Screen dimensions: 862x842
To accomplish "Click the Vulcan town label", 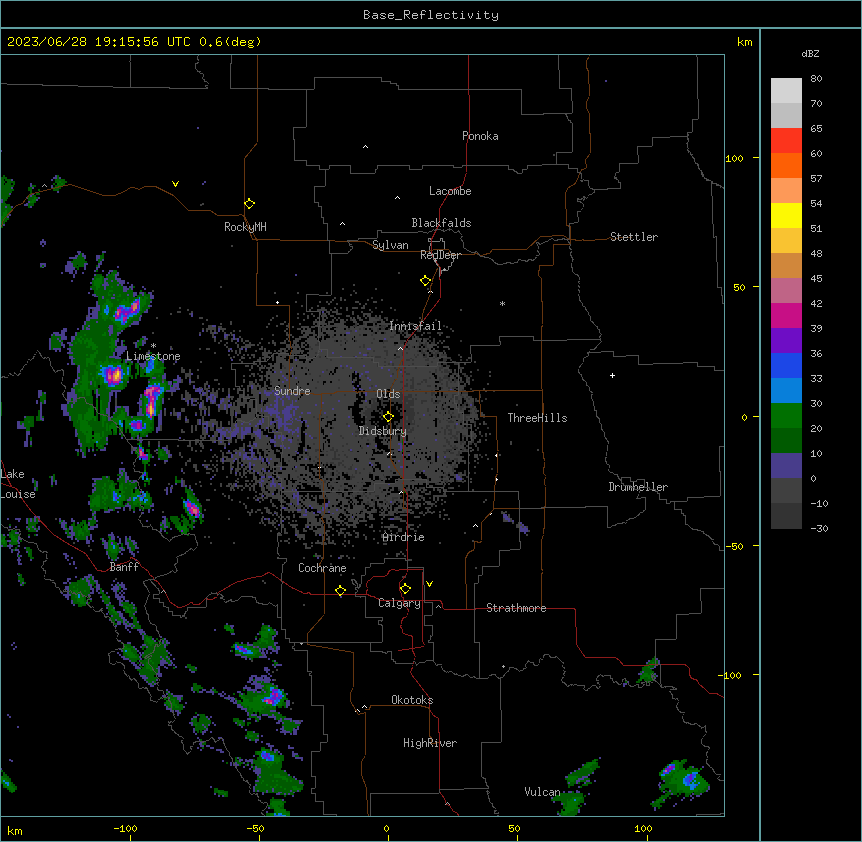I will 543,792.
